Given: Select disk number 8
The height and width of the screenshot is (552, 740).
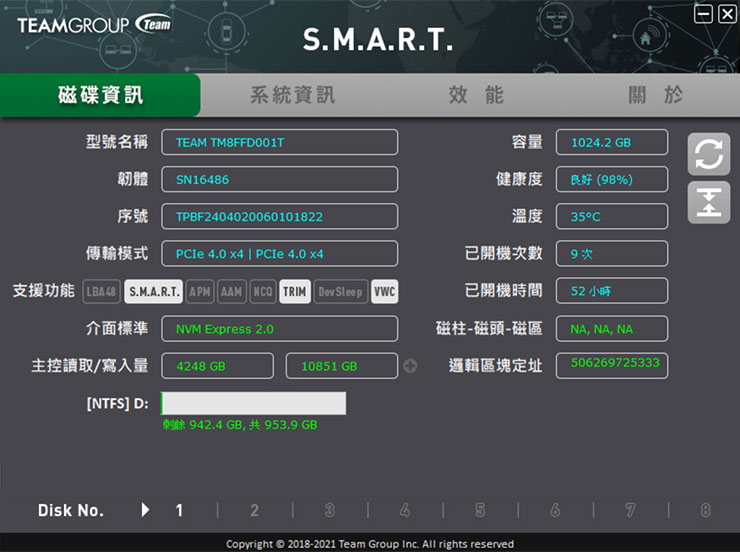Looking at the screenshot, I should click(x=706, y=510).
